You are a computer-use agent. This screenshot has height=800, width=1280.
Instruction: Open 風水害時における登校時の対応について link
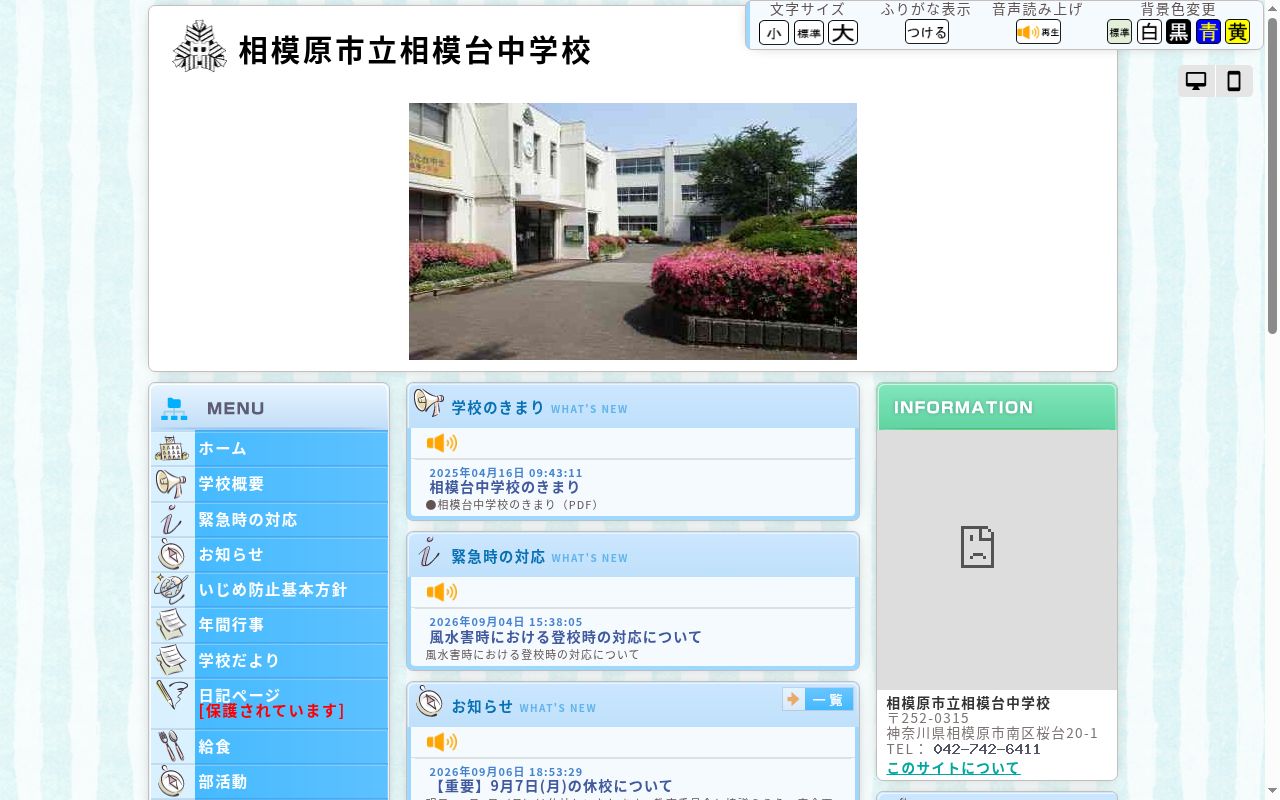point(566,637)
